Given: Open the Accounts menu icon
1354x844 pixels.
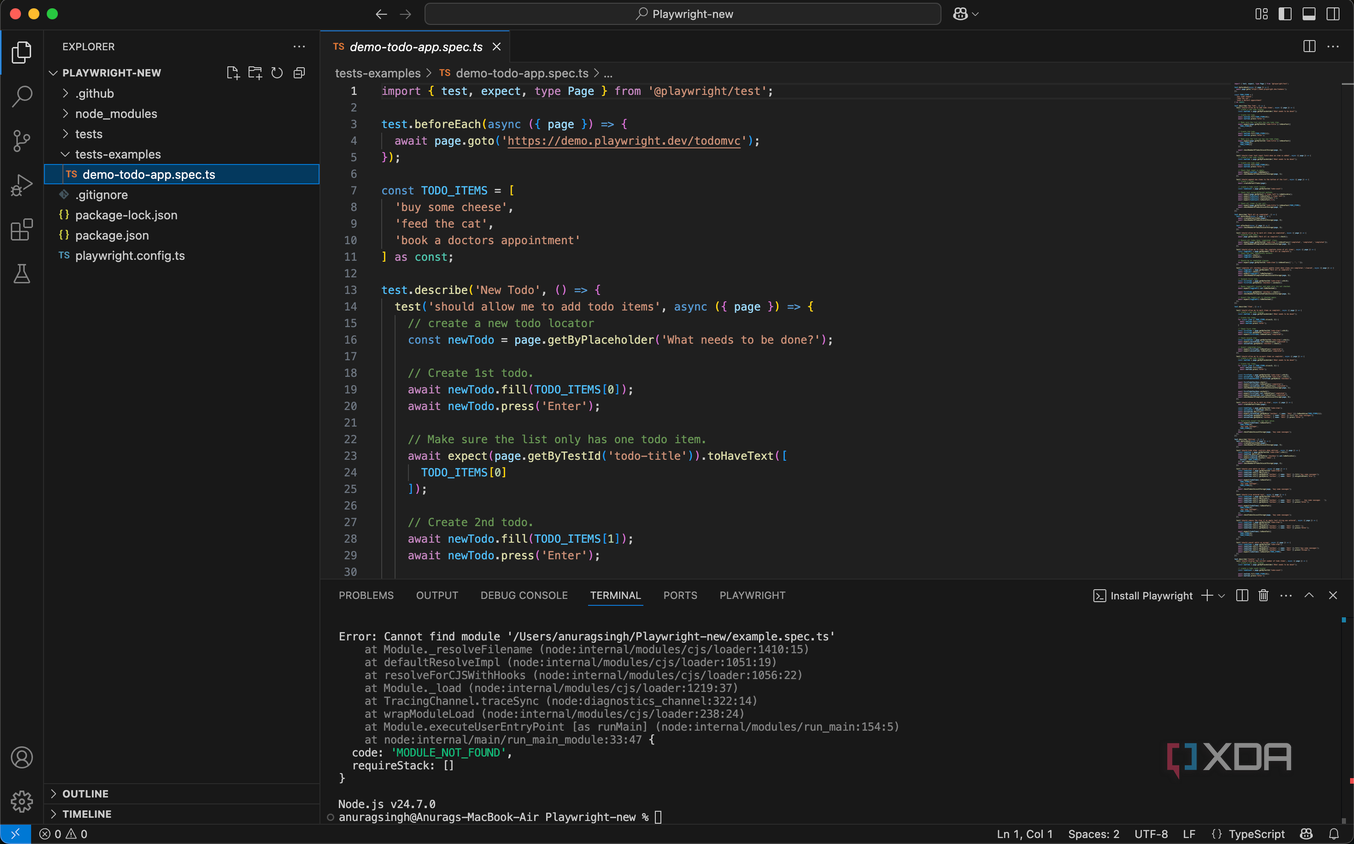Looking at the screenshot, I should [x=21, y=758].
